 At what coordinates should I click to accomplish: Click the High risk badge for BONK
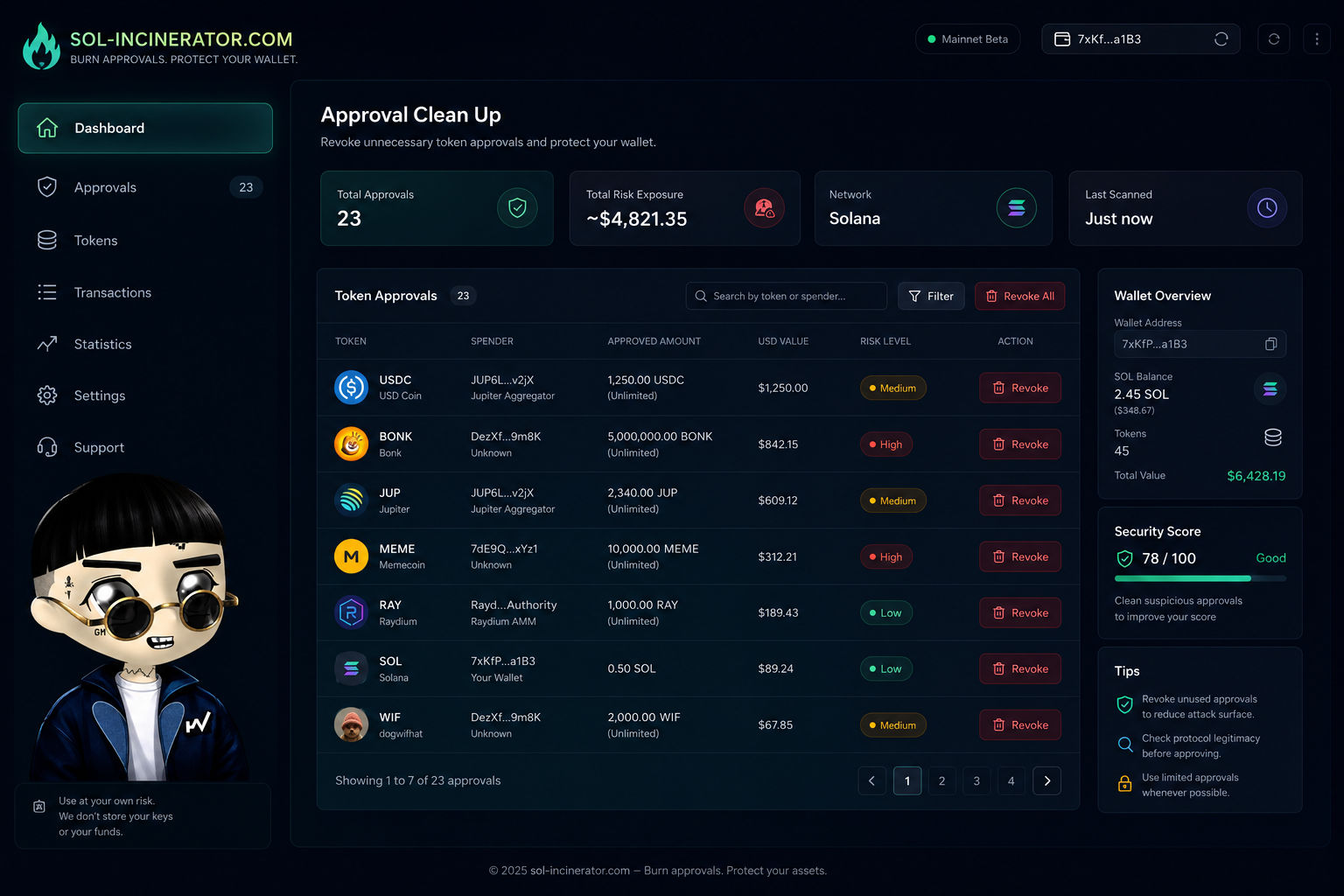click(x=886, y=444)
